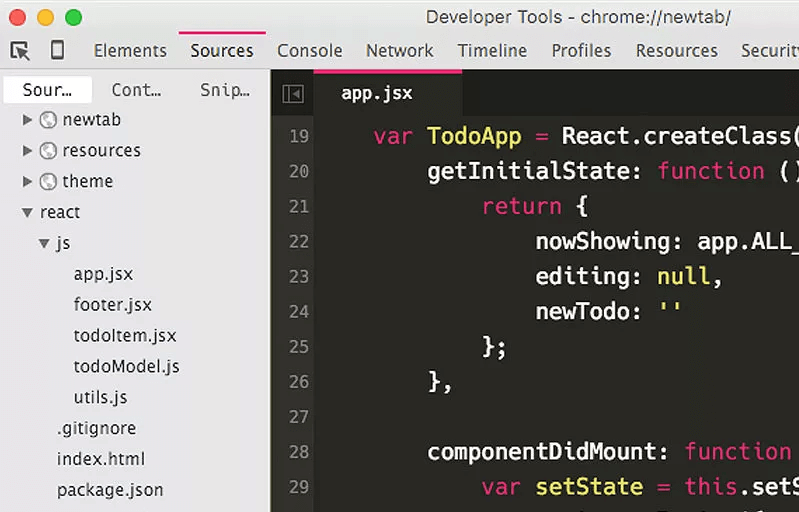Set breakpoint on line number 27
This screenshot has width=799, height=512.
299,417
